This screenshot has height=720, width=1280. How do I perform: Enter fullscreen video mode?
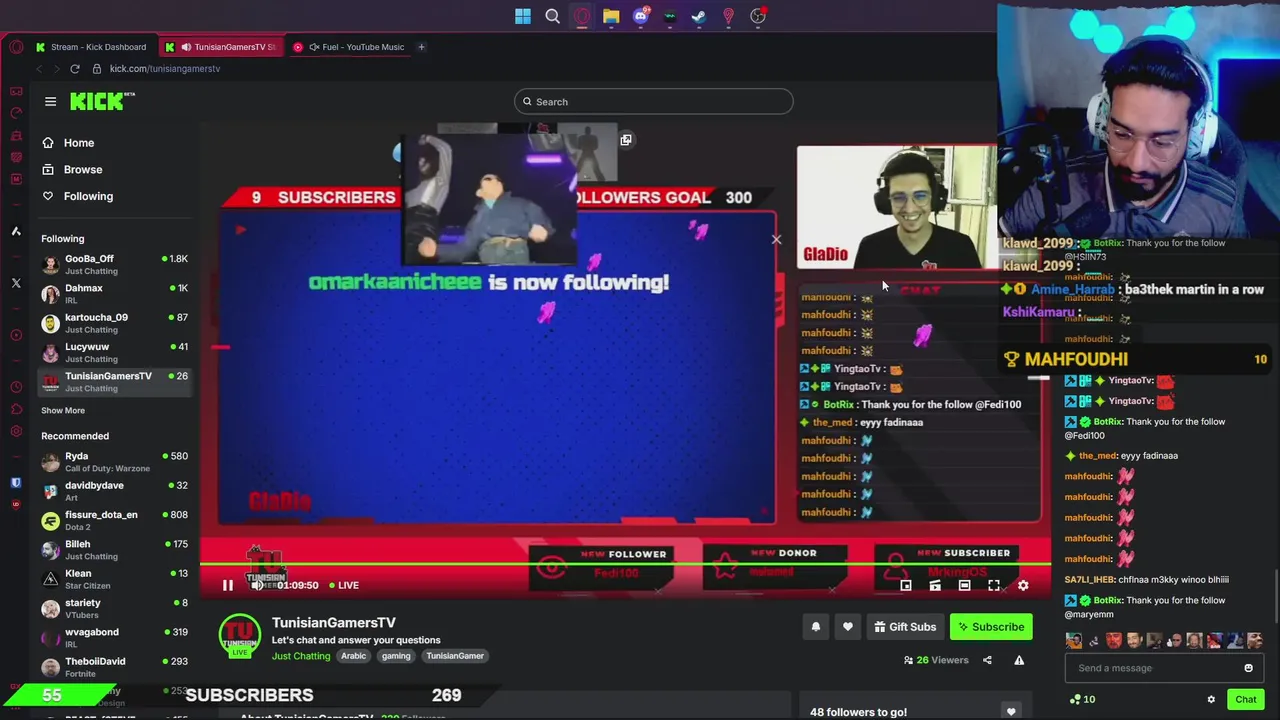[x=994, y=586]
